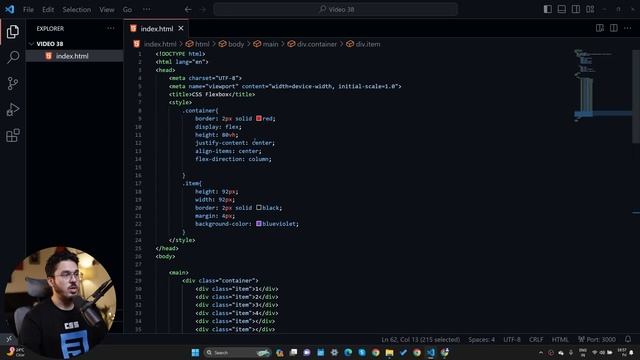Open the black color swatch picker
This screenshot has height=360, width=640.
point(259,208)
